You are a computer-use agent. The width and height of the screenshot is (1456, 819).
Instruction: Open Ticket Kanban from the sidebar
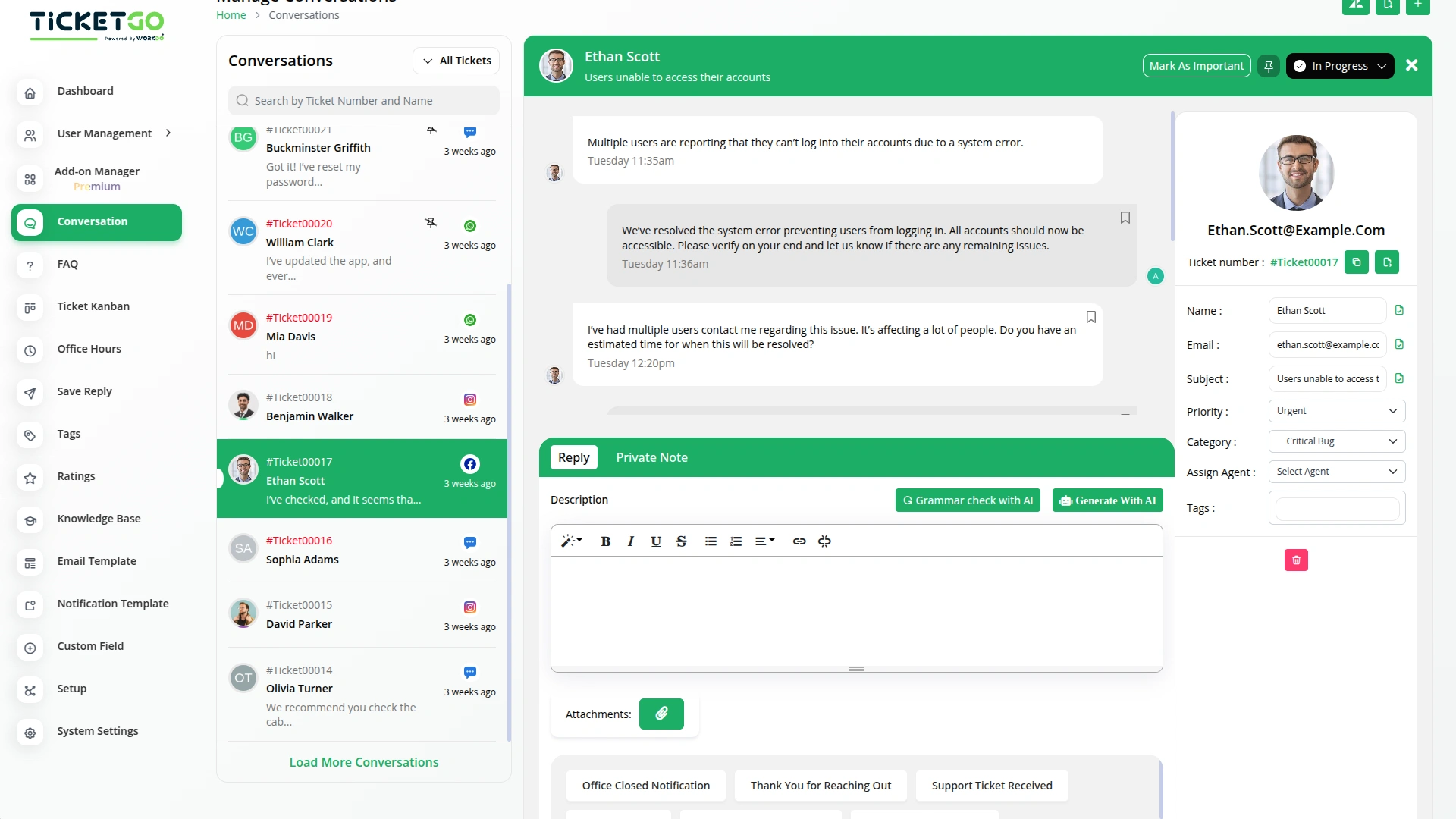tap(93, 306)
